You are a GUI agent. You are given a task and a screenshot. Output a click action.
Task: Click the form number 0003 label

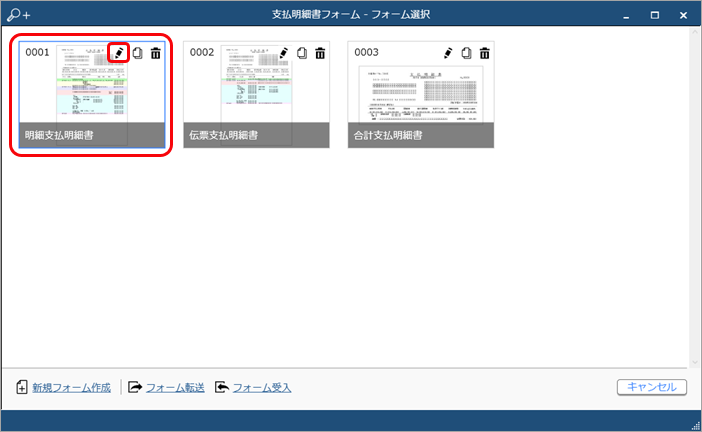click(x=366, y=52)
